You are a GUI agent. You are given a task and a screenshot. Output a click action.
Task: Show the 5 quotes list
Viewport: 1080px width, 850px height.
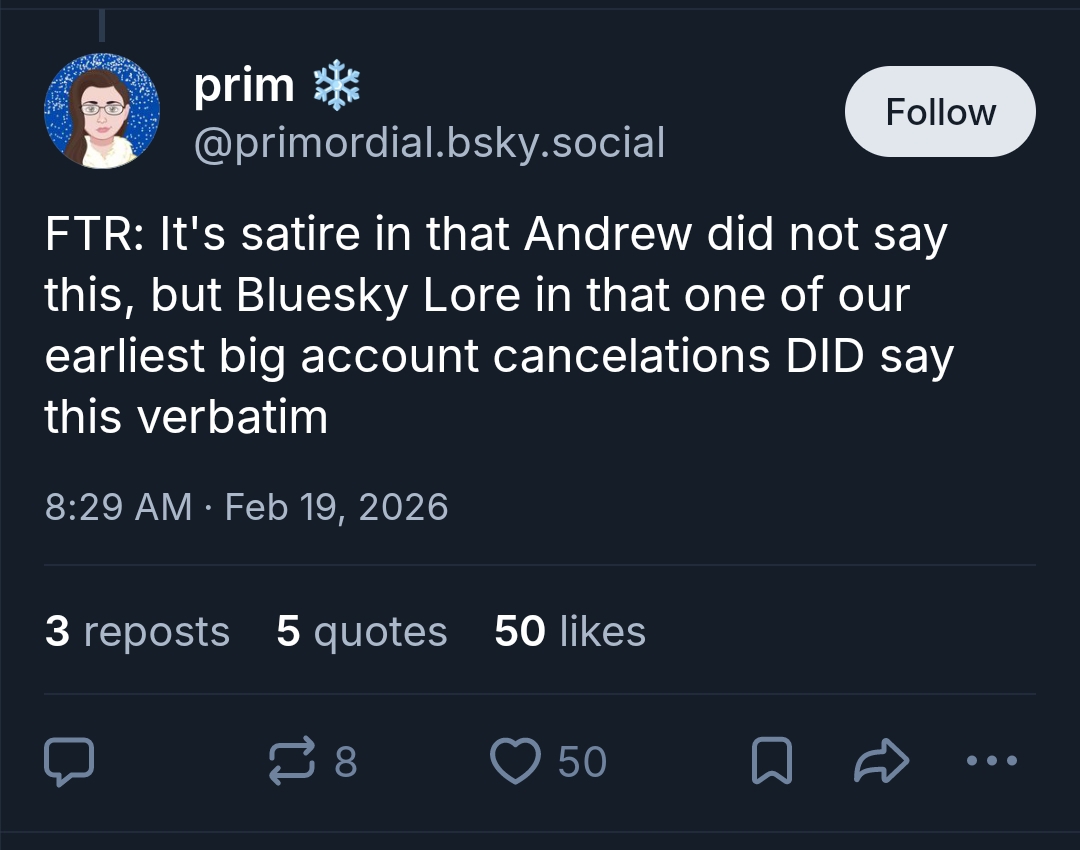point(362,631)
